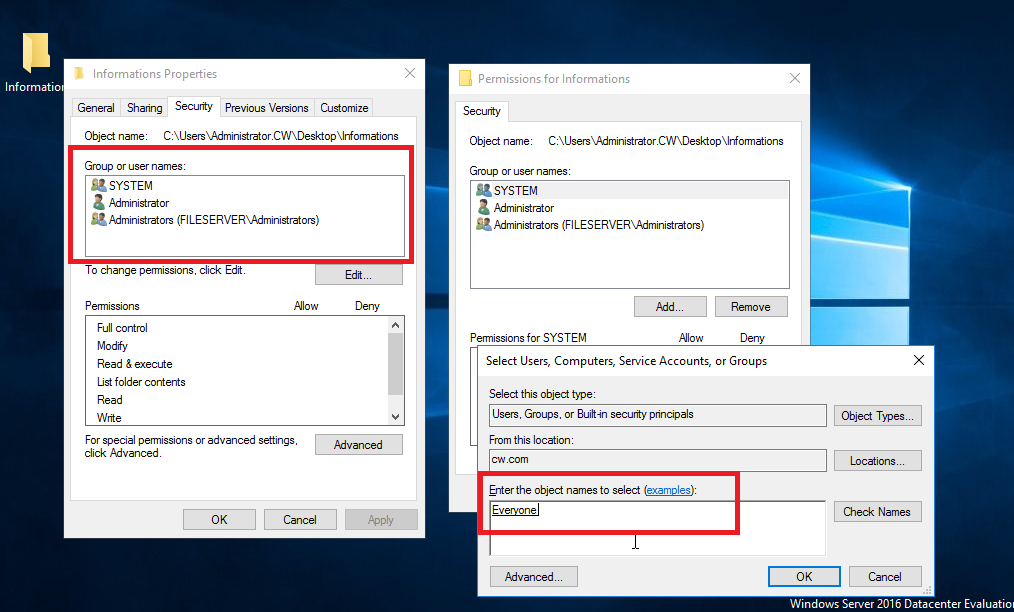Switch to the General tab
The height and width of the screenshot is (612, 1014).
coord(96,108)
